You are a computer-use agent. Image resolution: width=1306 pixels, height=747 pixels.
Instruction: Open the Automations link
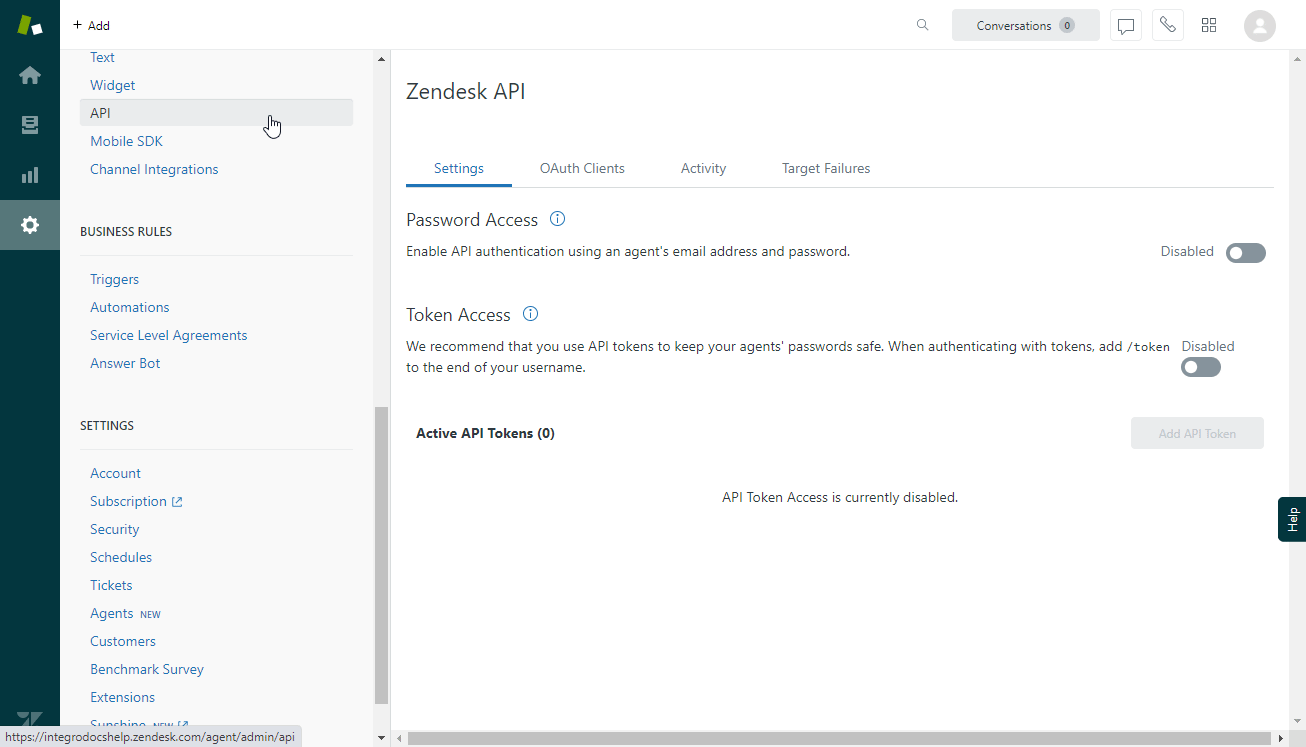(130, 308)
